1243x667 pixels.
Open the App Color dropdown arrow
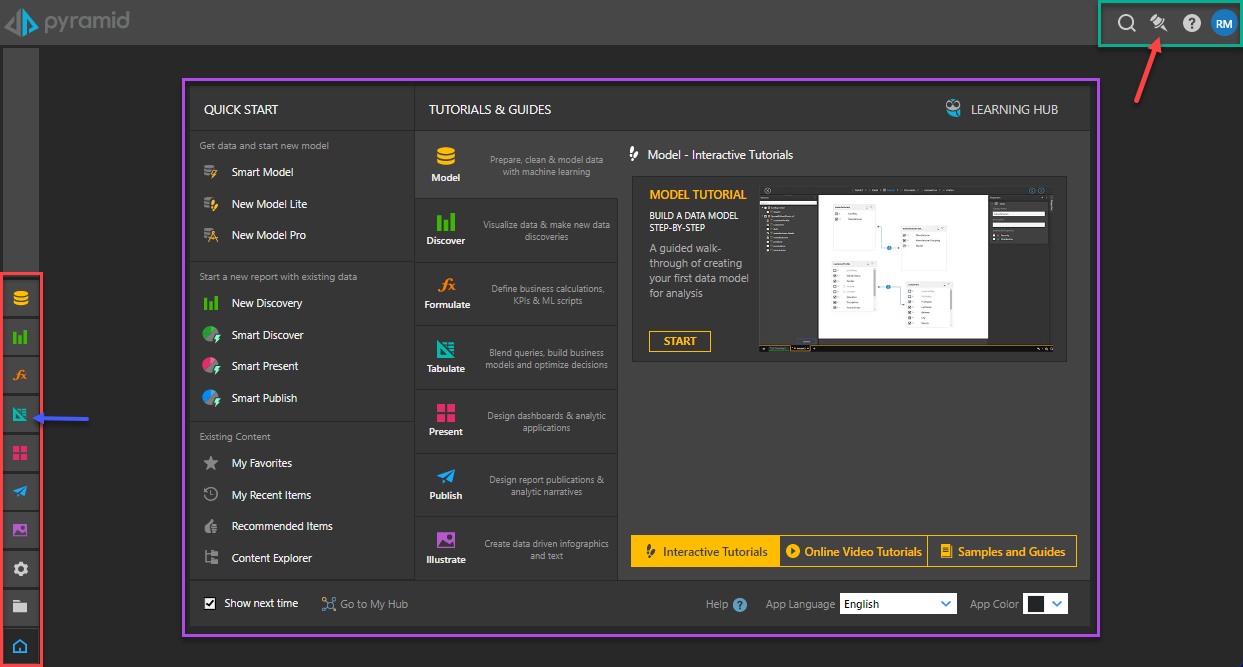(x=1058, y=604)
